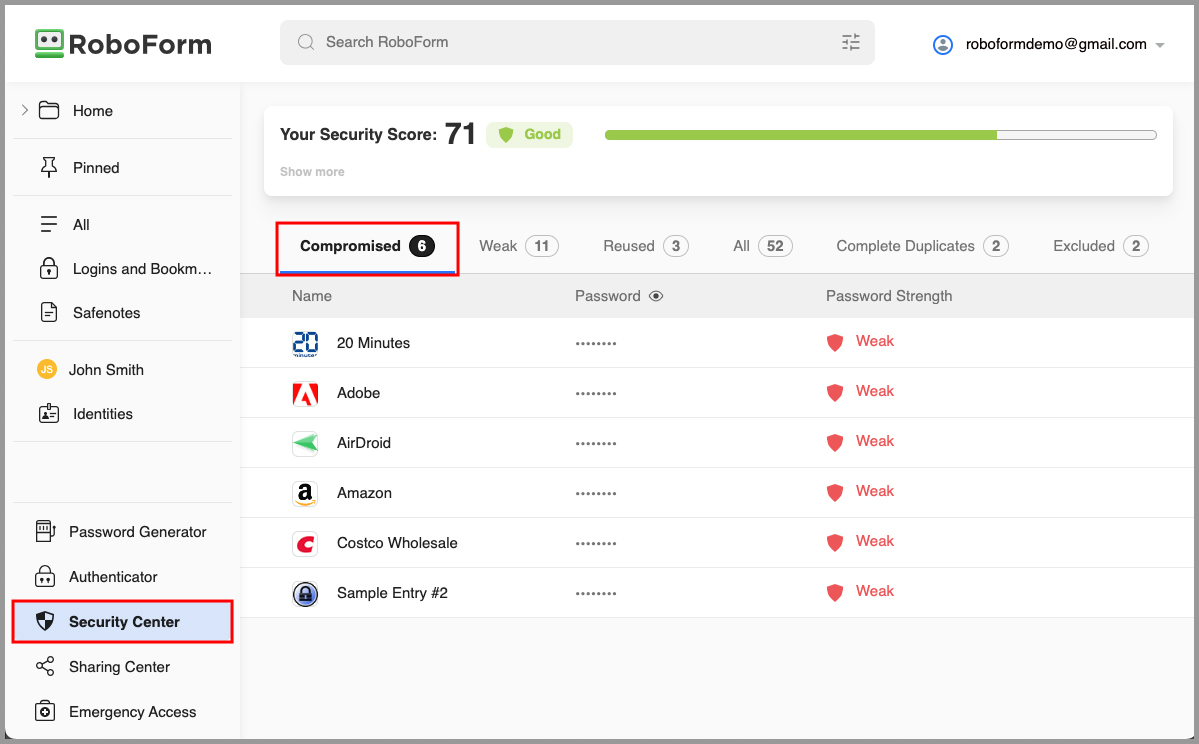Expand the Home folder tree chevron
1199x744 pixels.
point(24,110)
